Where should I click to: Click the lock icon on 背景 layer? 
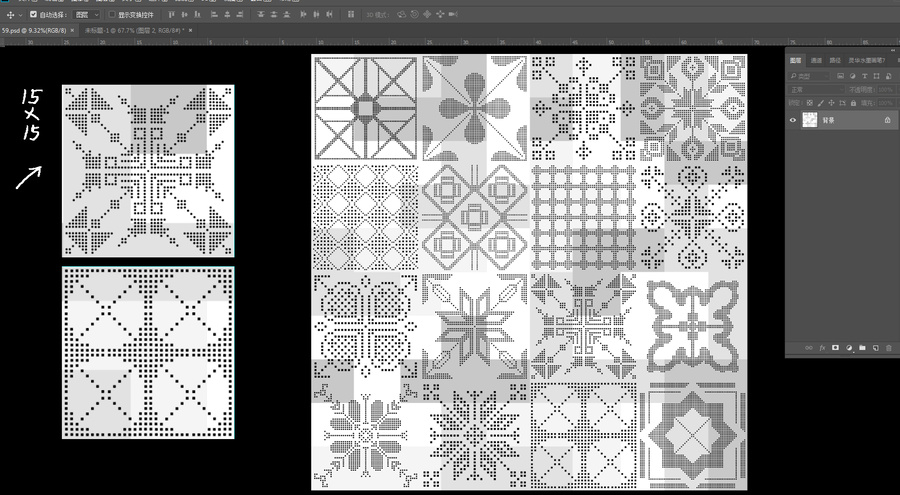point(888,120)
